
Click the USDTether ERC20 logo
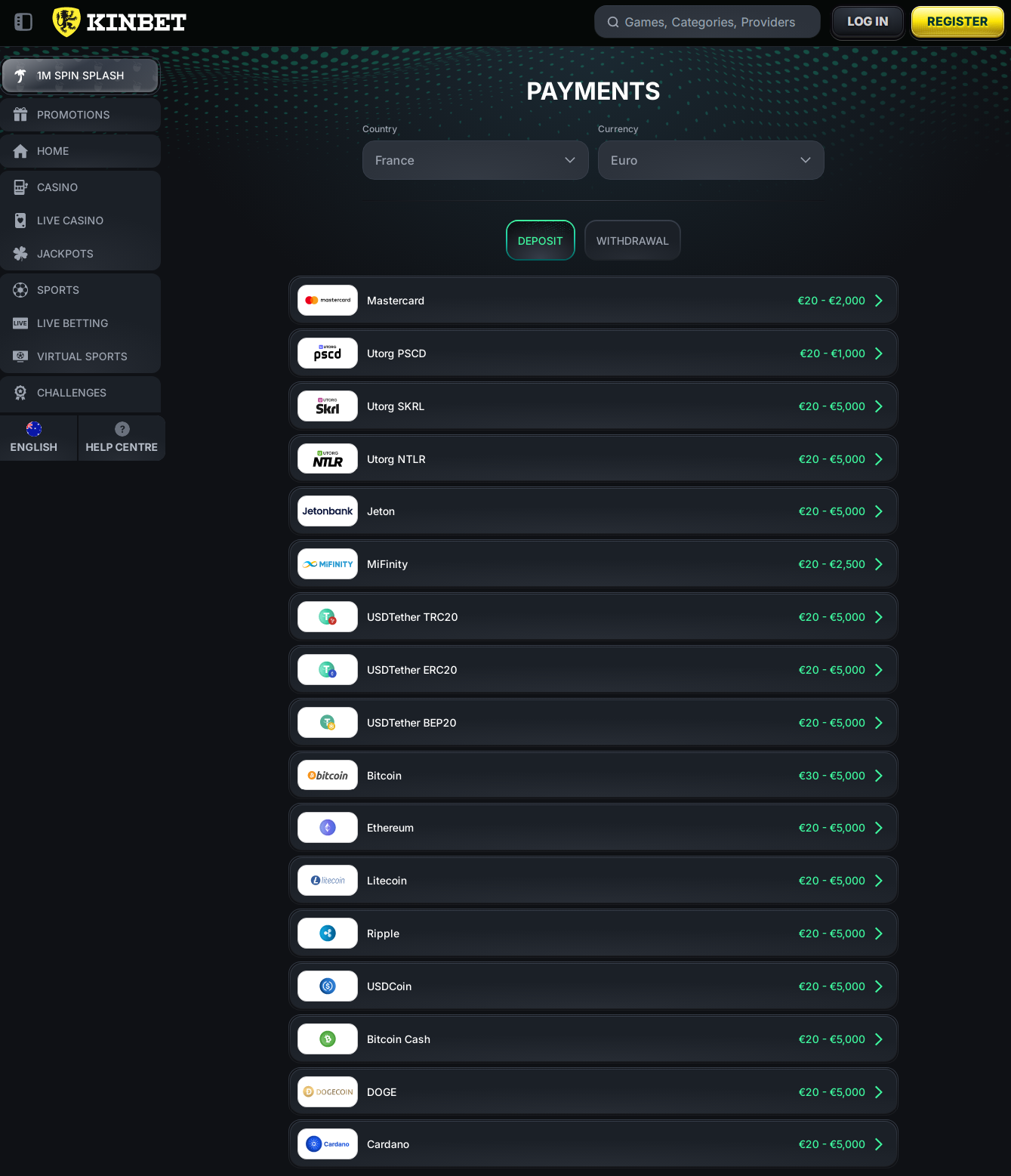point(328,670)
